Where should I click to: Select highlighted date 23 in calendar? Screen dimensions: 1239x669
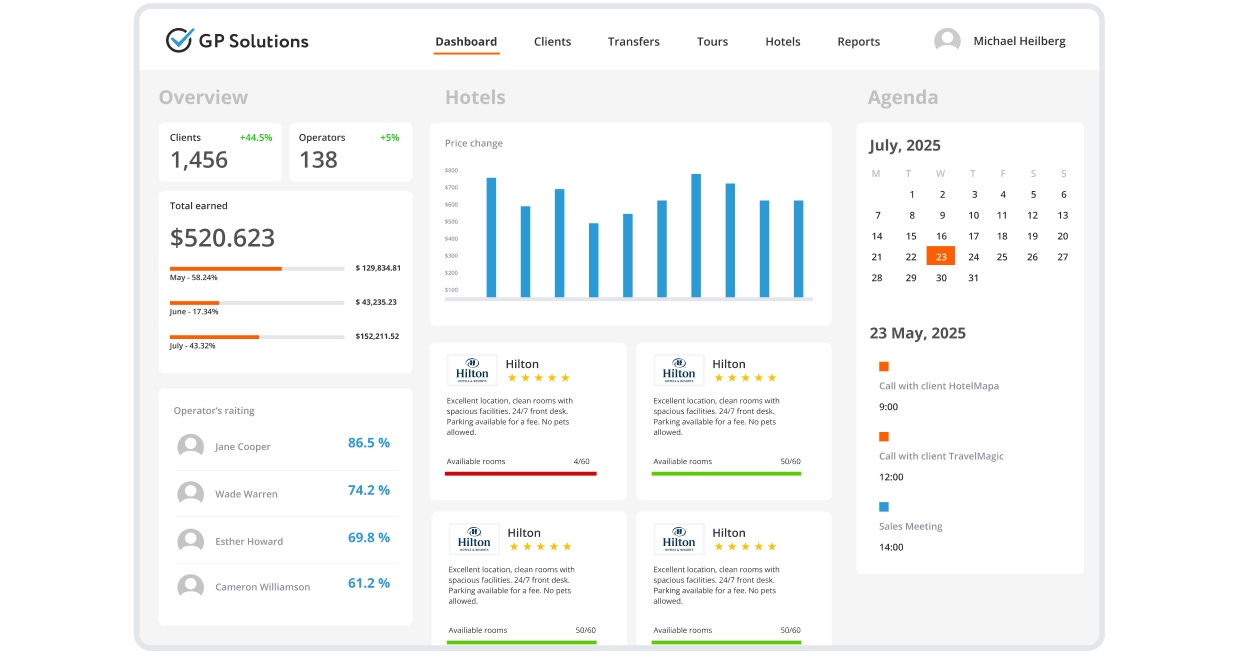click(x=941, y=256)
